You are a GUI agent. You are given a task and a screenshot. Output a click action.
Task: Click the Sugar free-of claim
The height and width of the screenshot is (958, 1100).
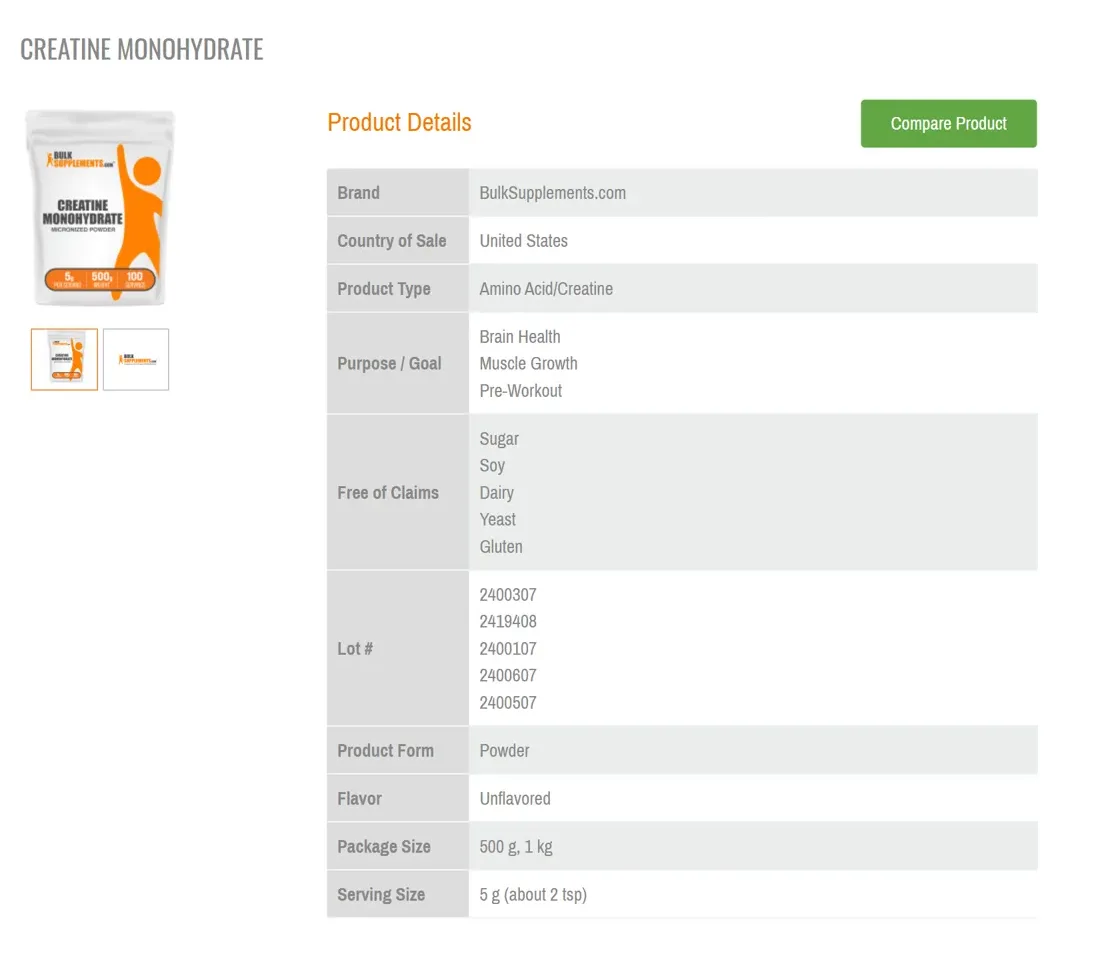499,439
